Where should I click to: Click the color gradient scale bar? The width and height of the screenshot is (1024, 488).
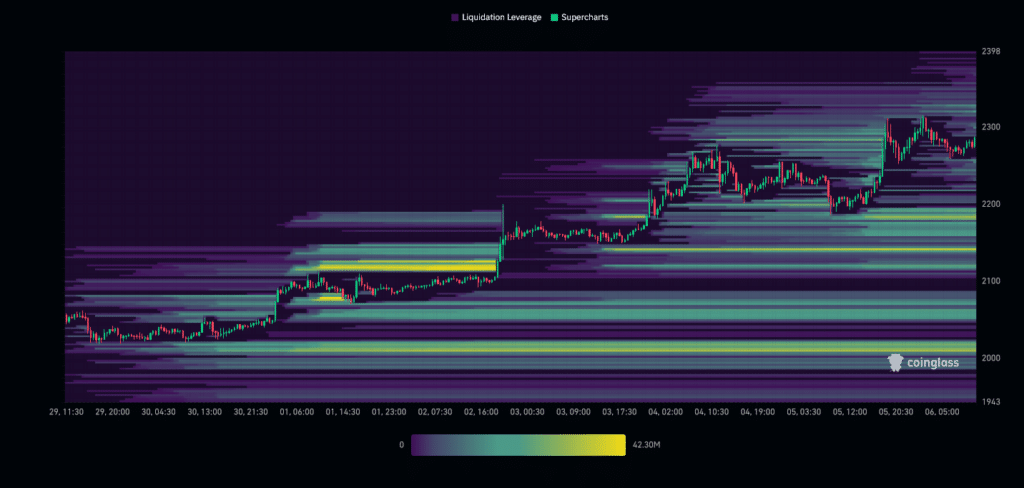pyautogui.click(x=518, y=443)
